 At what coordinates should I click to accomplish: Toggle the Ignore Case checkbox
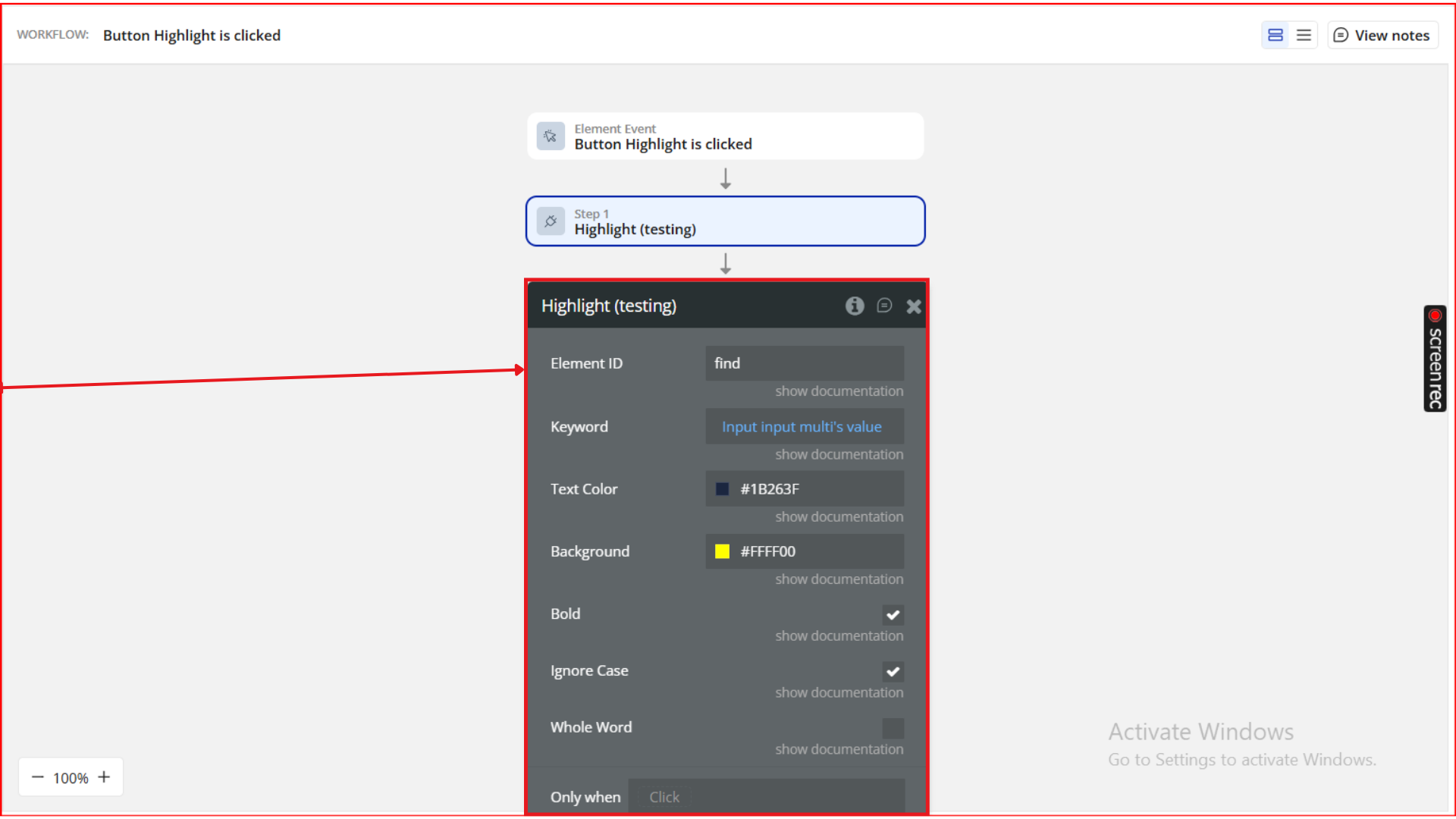[x=893, y=672]
